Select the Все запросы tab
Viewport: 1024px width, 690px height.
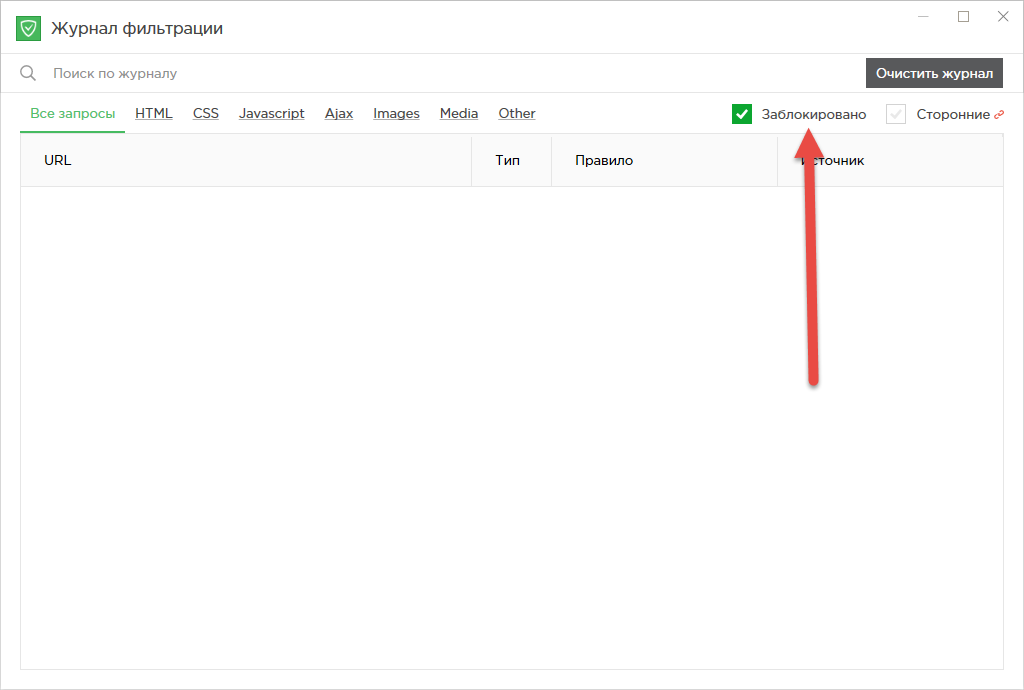click(72, 114)
